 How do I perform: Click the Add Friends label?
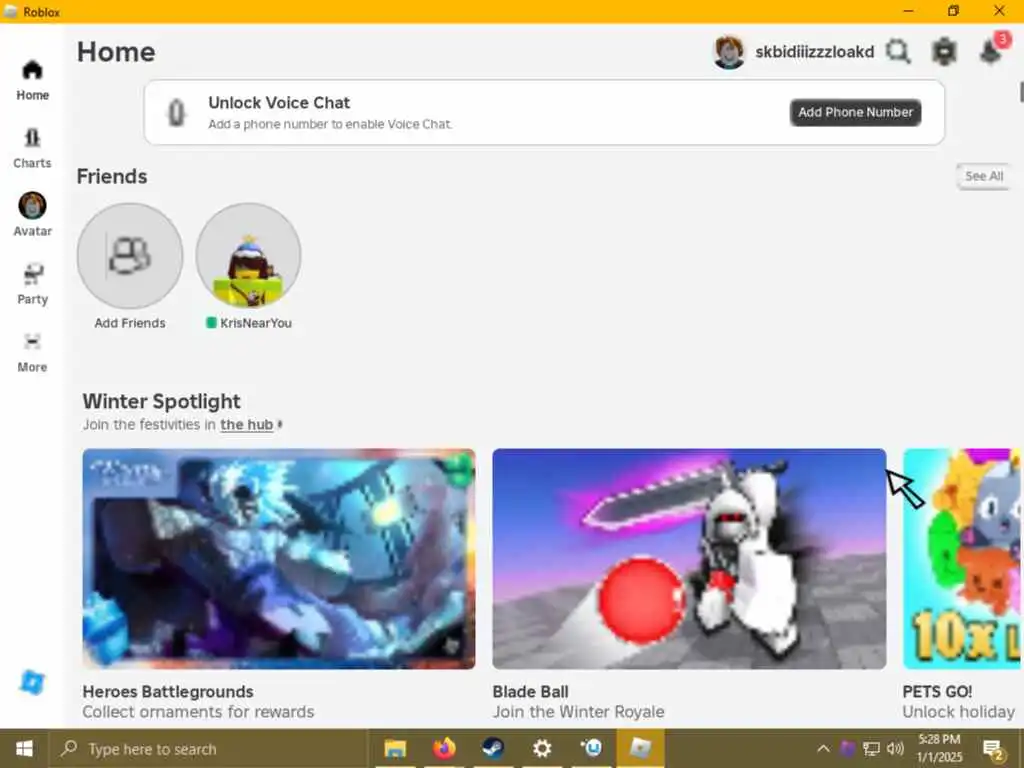point(130,323)
